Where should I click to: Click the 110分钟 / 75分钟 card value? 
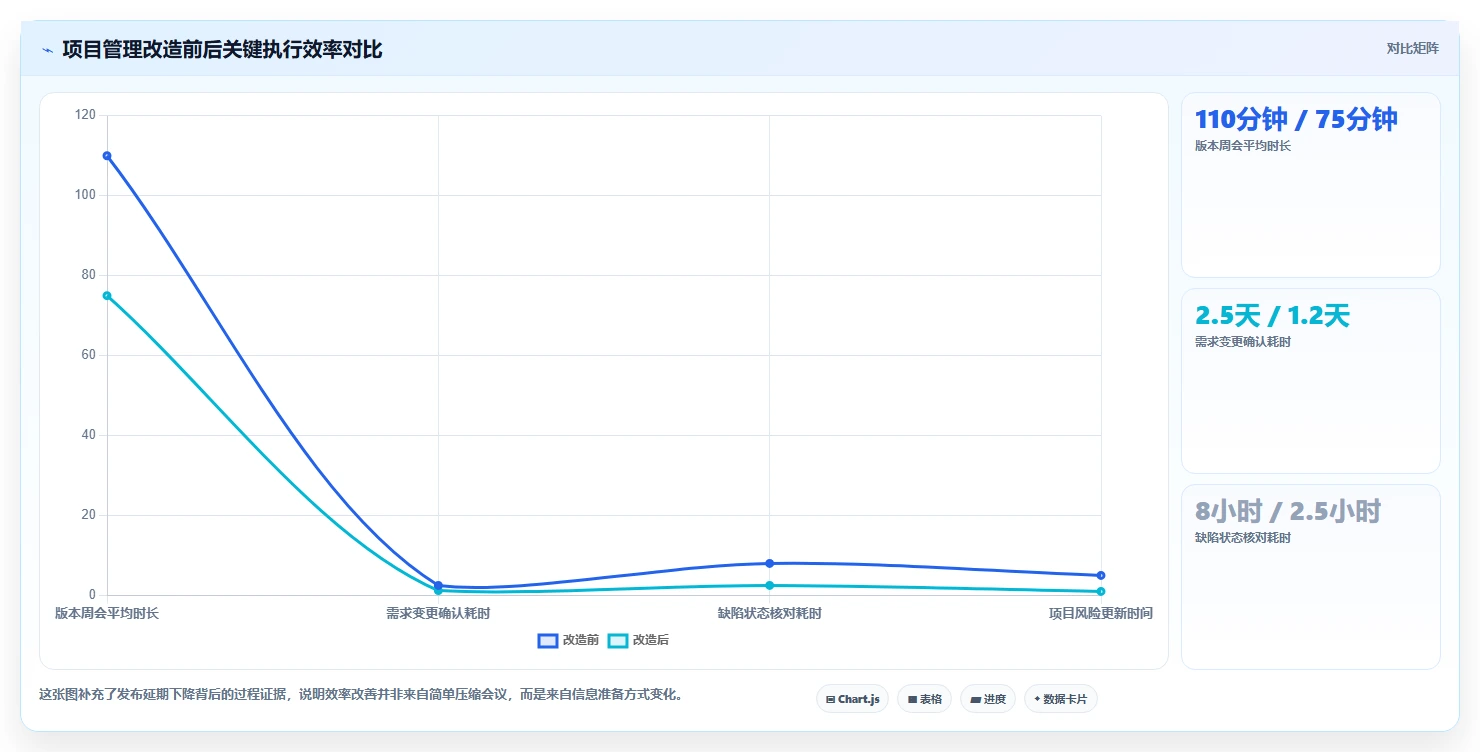(x=1296, y=120)
